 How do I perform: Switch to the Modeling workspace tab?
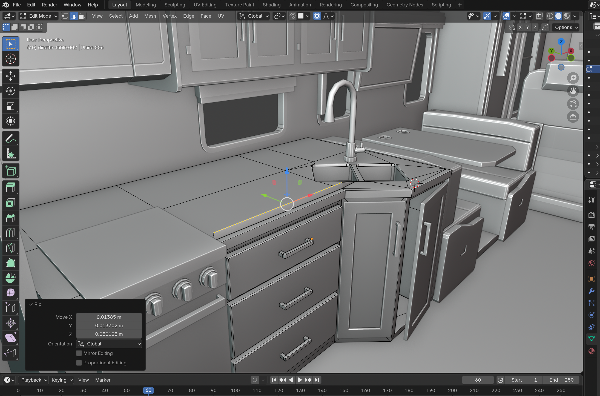point(146,5)
